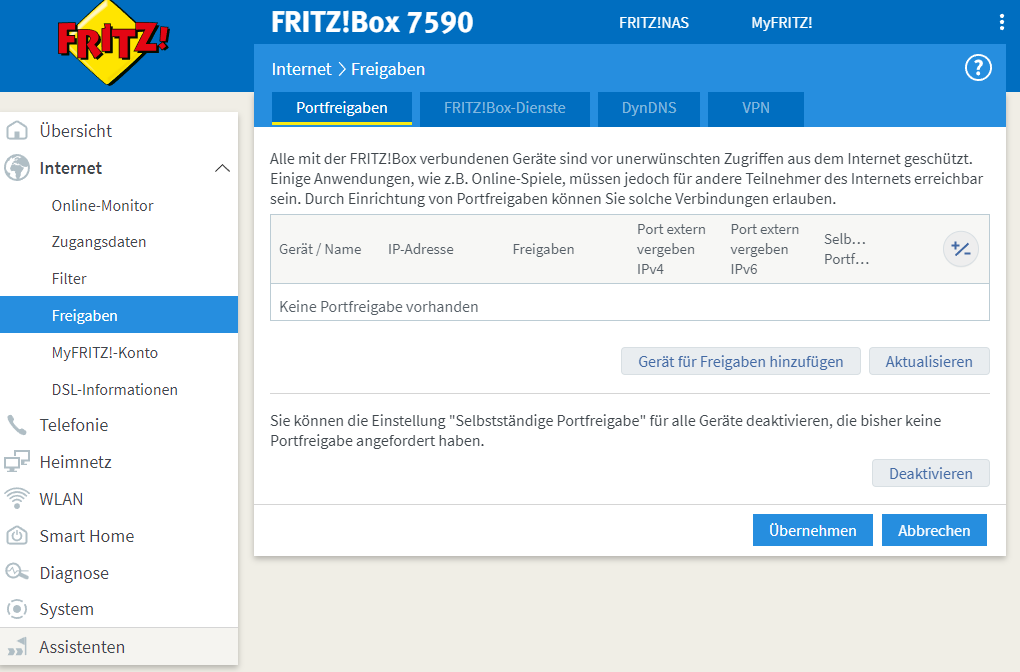The height and width of the screenshot is (672, 1020).
Task: Open MyFRITZ! in the header
Action: point(782,23)
